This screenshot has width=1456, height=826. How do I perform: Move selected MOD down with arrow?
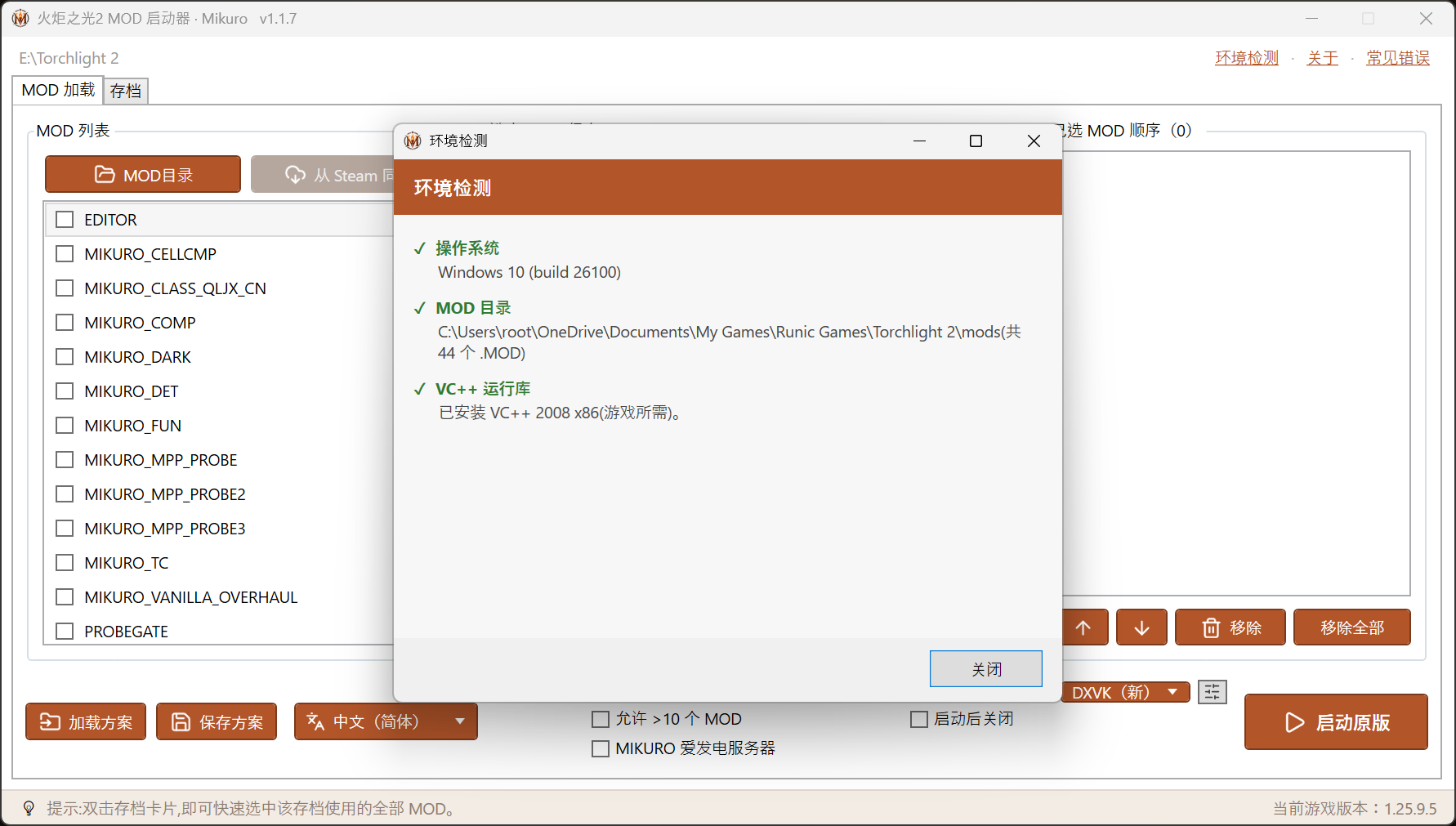(x=1142, y=627)
